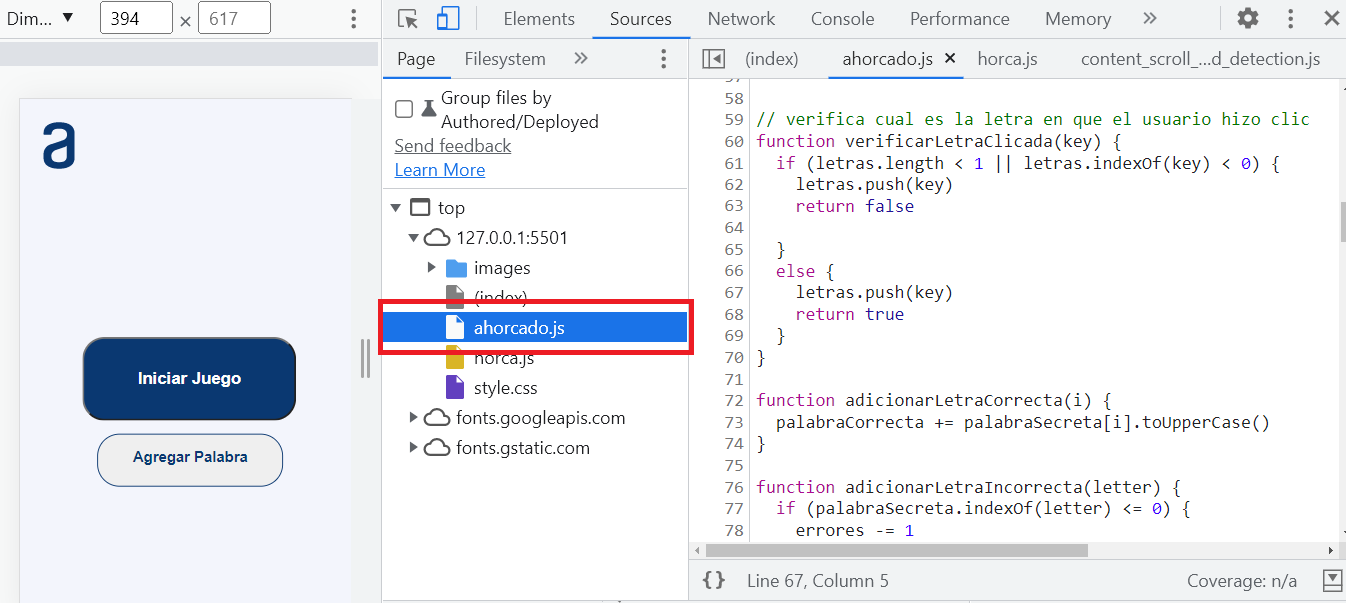The image size is (1346, 603).
Task: Expand the images folder
Action: click(432, 268)
